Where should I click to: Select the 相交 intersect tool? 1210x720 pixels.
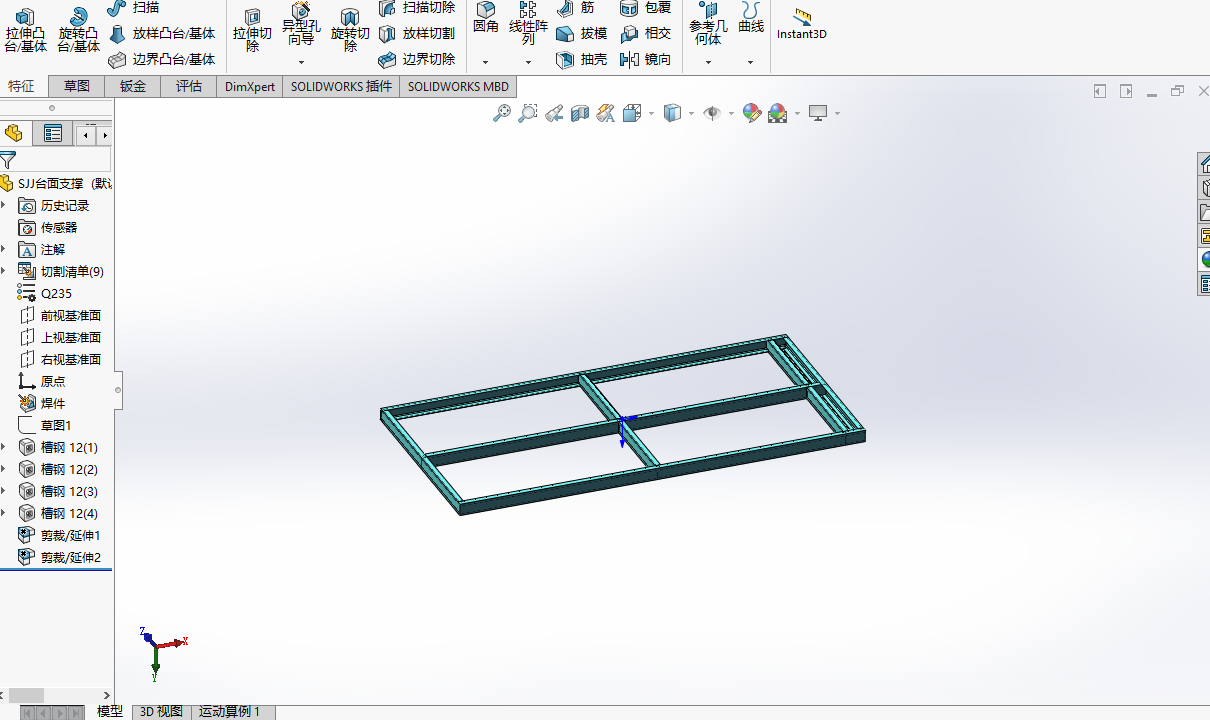point(645,34)
